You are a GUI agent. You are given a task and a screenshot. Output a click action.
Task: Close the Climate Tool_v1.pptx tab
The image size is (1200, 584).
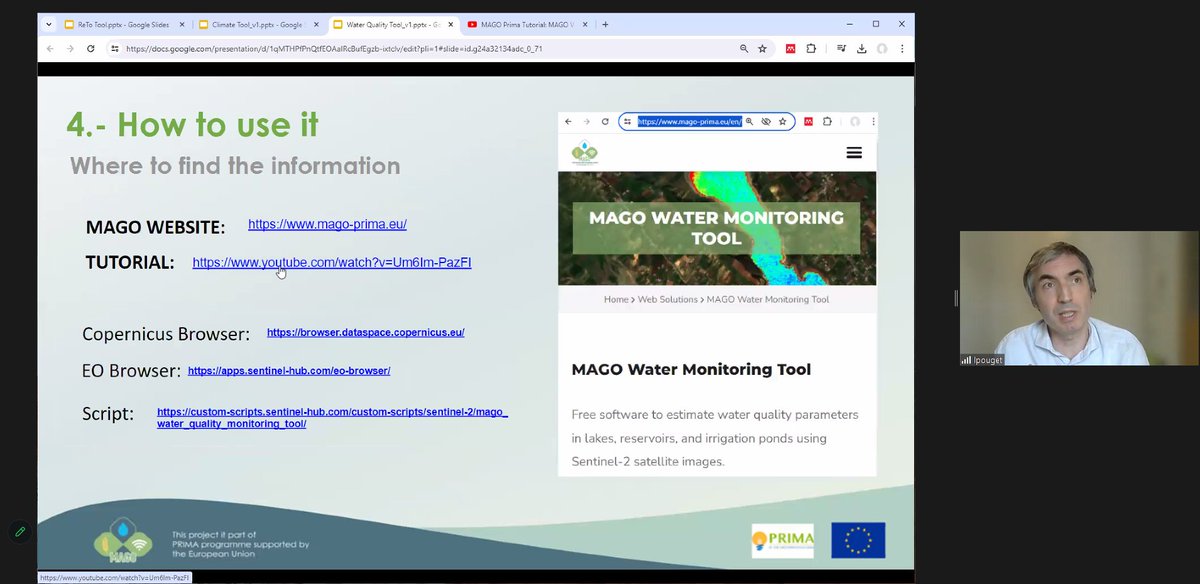click(x=316, y=24)
